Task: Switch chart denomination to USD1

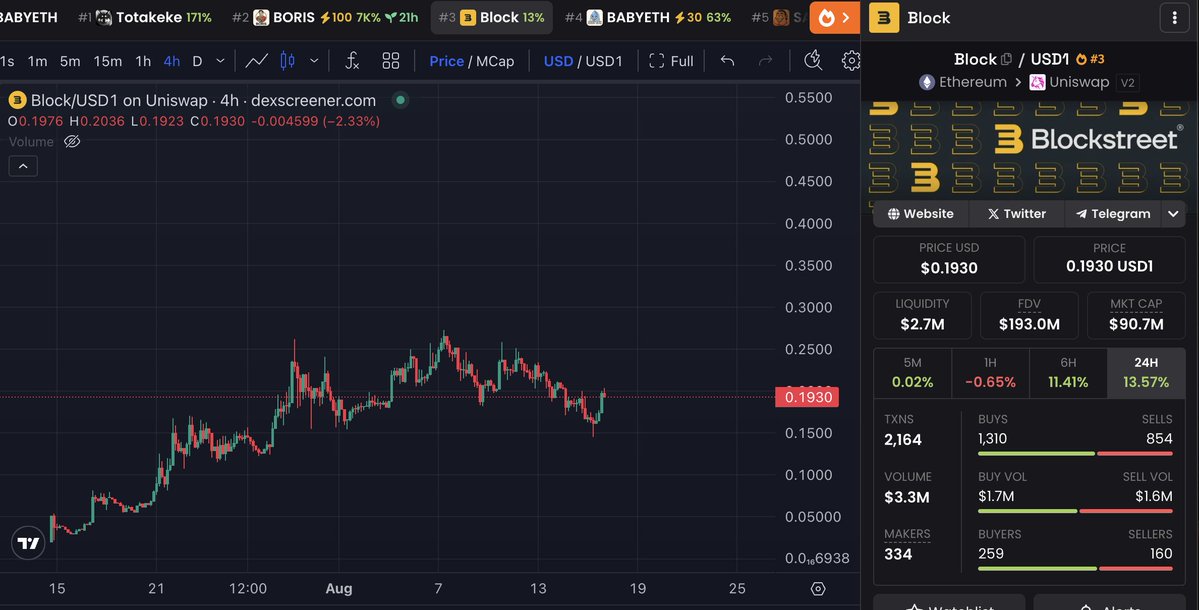Action: point(604,61)
